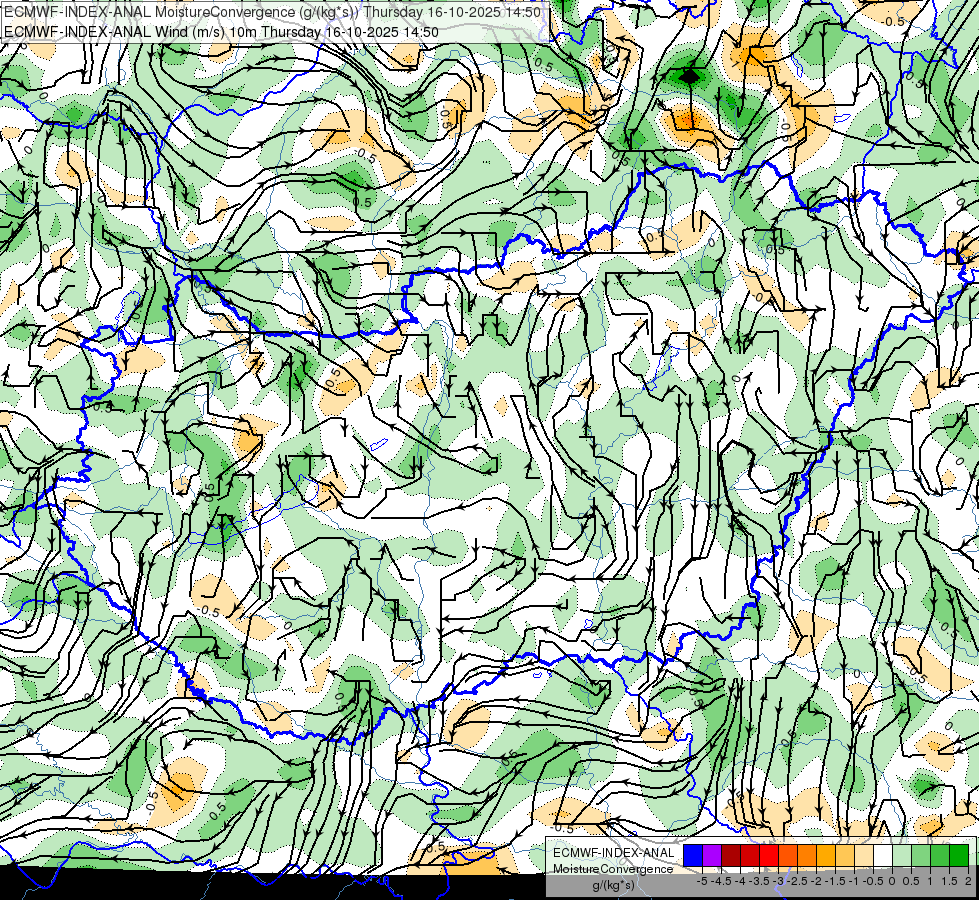Image resolution: width=979 pixels, height=900 pixels.
Task: Click the red legend swatch above -3.5
Action: point(769,855)
